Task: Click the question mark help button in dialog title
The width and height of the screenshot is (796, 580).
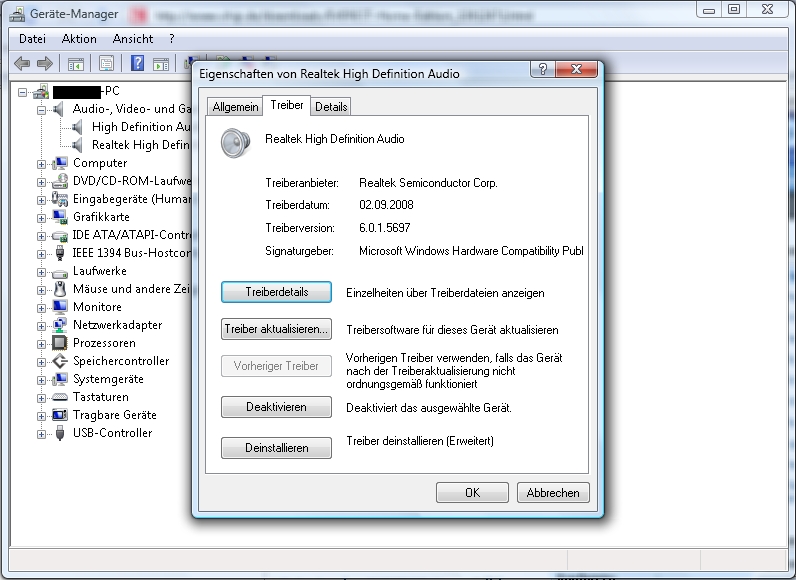Action: tap(542, 69)
